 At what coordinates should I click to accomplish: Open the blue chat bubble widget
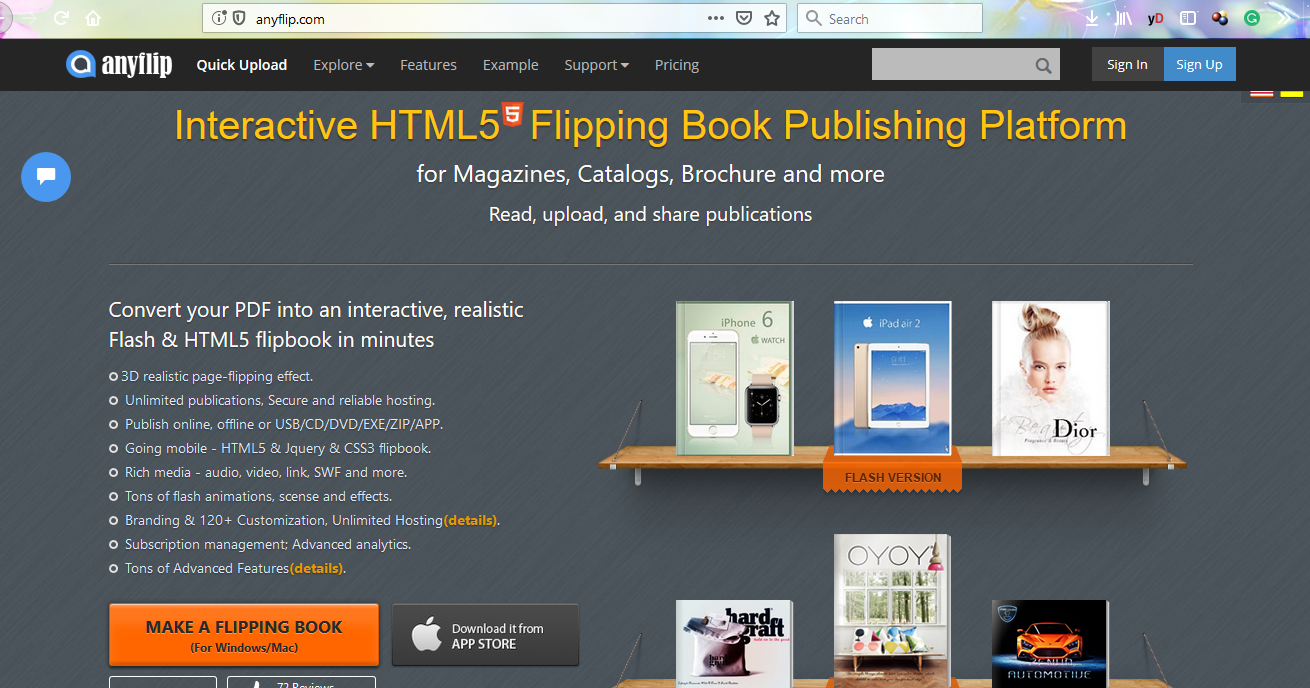(46, 177)
